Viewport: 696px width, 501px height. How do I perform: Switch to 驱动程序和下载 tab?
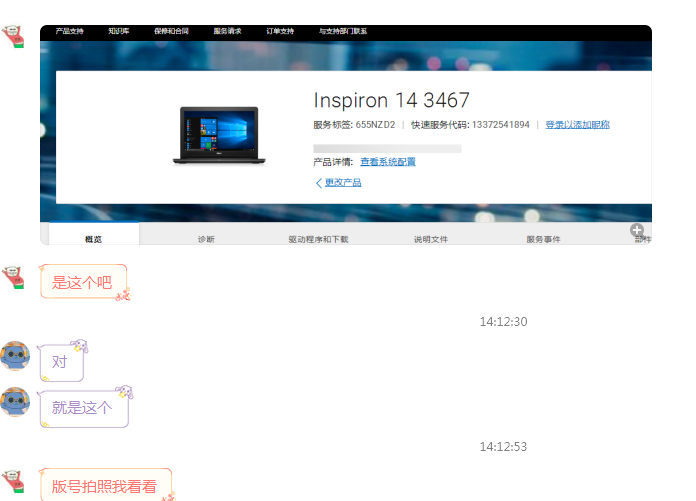pos(318,239)
